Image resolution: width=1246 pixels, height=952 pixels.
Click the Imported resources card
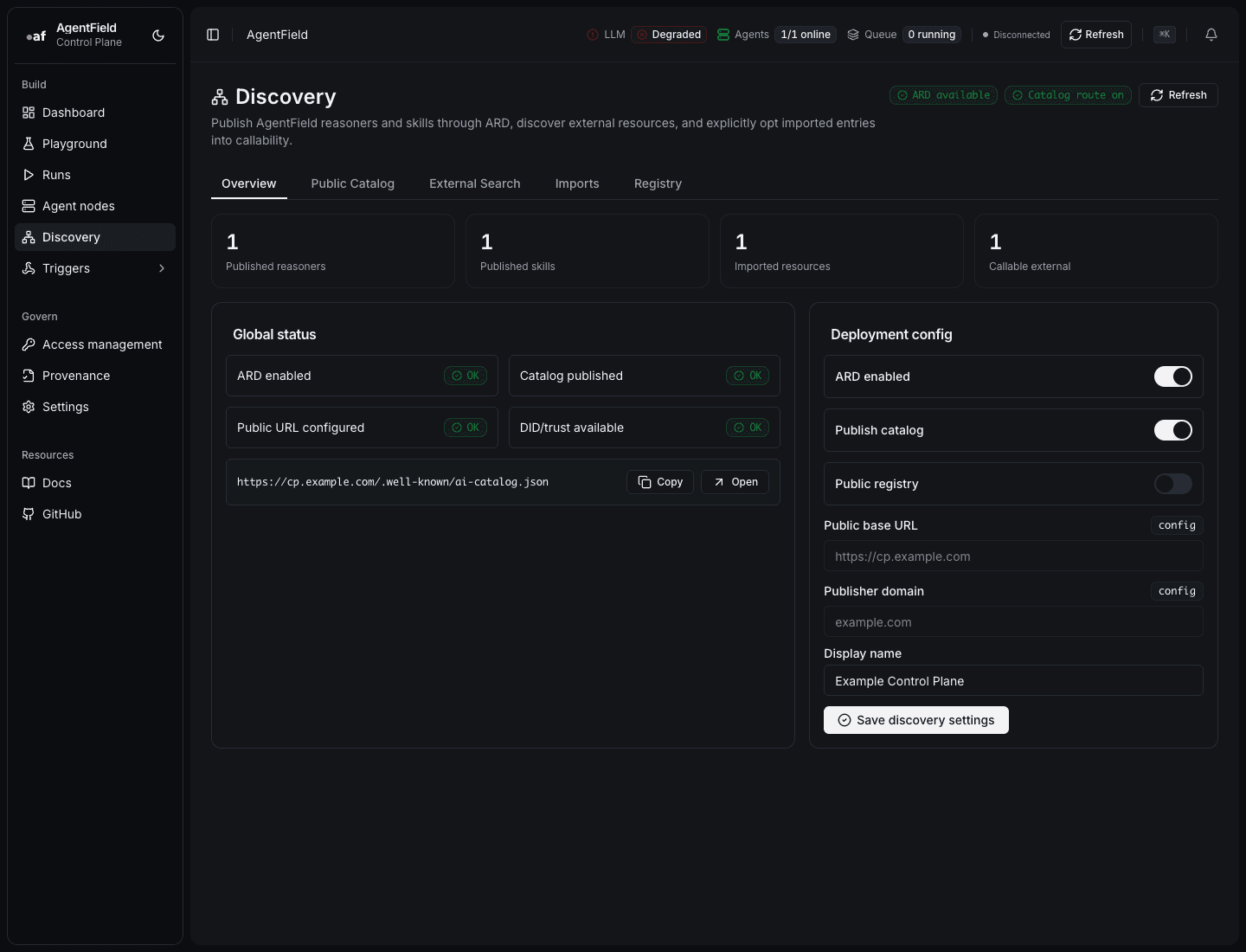(842, 251)
